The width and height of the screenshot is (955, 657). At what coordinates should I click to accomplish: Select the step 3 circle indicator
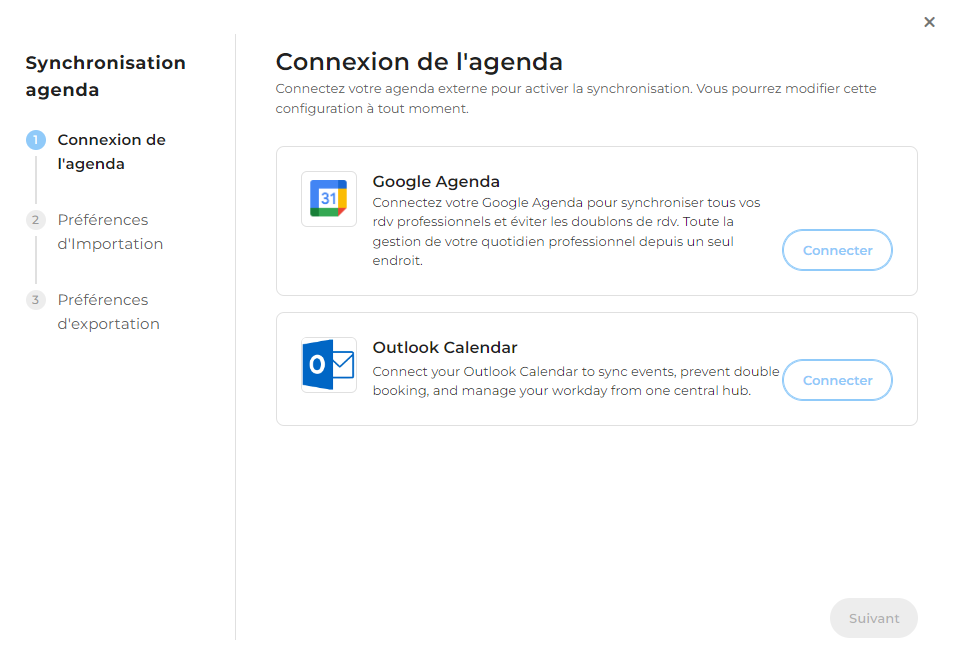36,300
